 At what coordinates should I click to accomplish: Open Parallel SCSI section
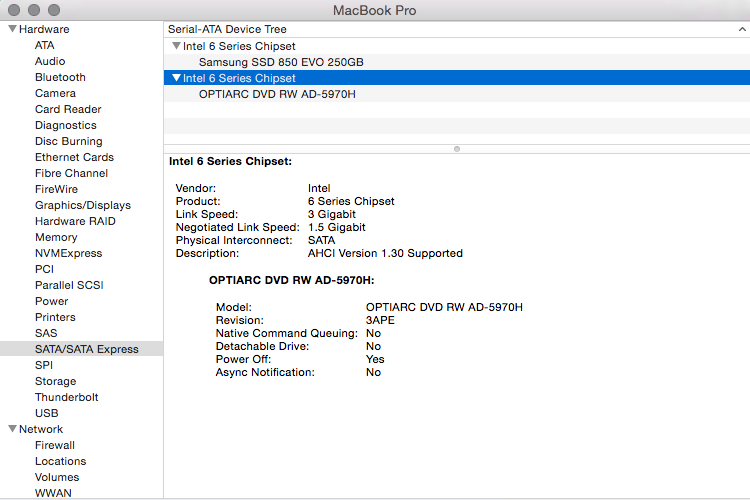click(x=69, y=285)
